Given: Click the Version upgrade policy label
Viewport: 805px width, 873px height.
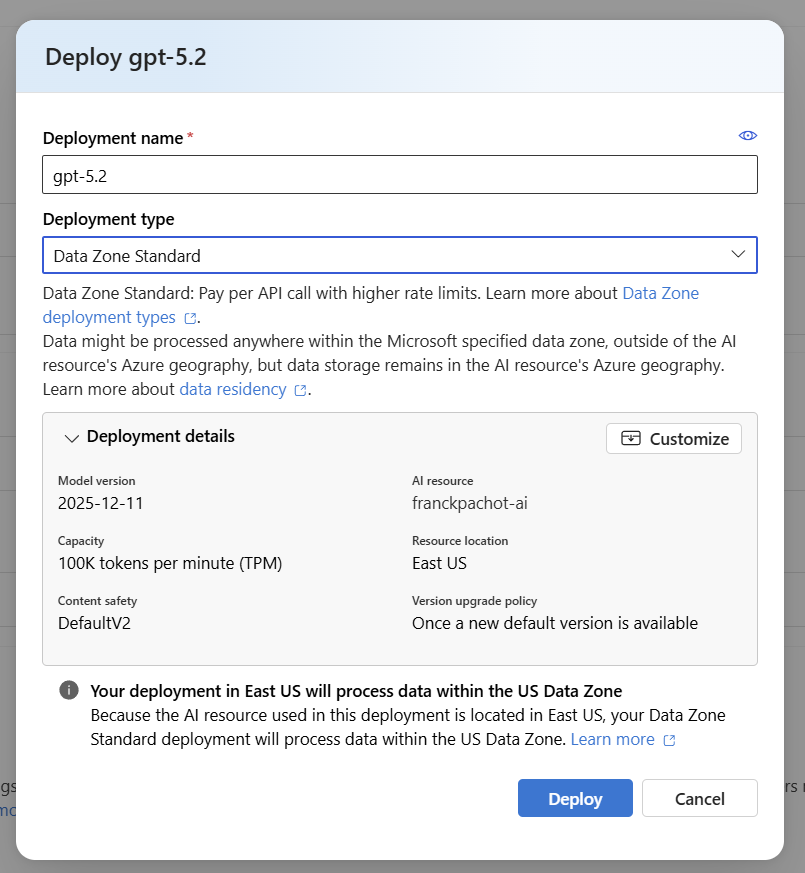Looking at the screenshot, I should (x=474, y=601).
